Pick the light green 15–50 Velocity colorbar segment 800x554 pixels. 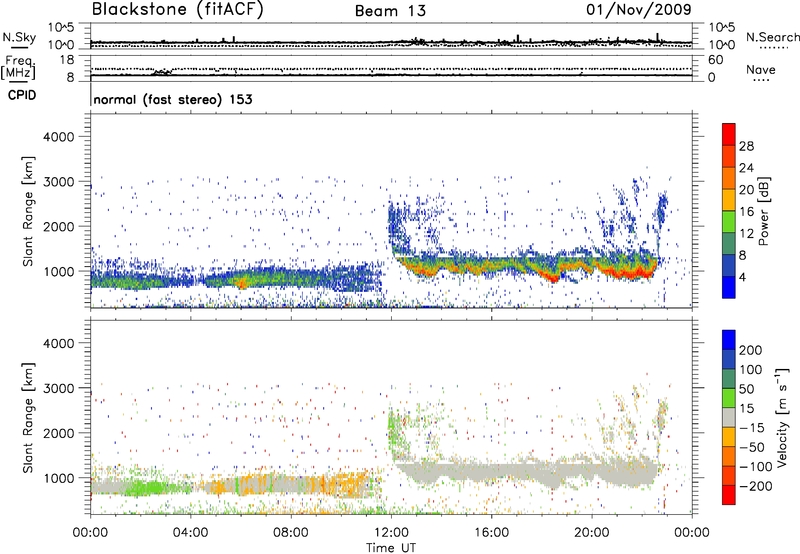point(729,398)
